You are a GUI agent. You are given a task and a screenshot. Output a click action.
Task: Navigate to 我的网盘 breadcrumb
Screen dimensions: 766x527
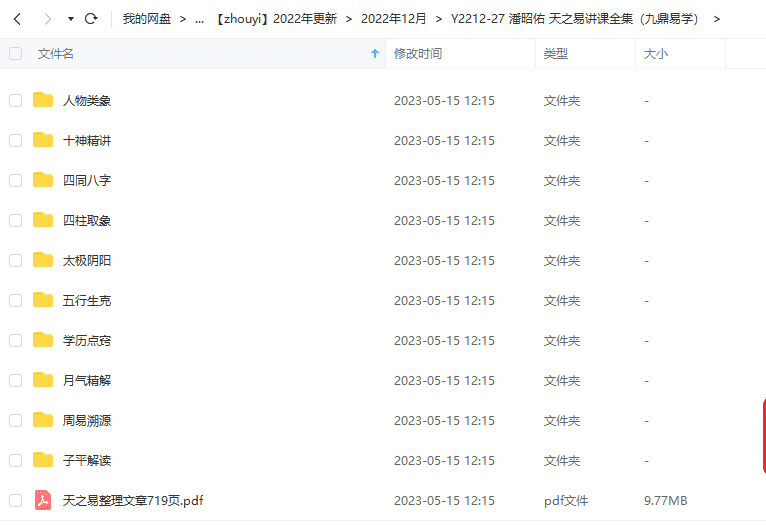click(x=147, y=19)
